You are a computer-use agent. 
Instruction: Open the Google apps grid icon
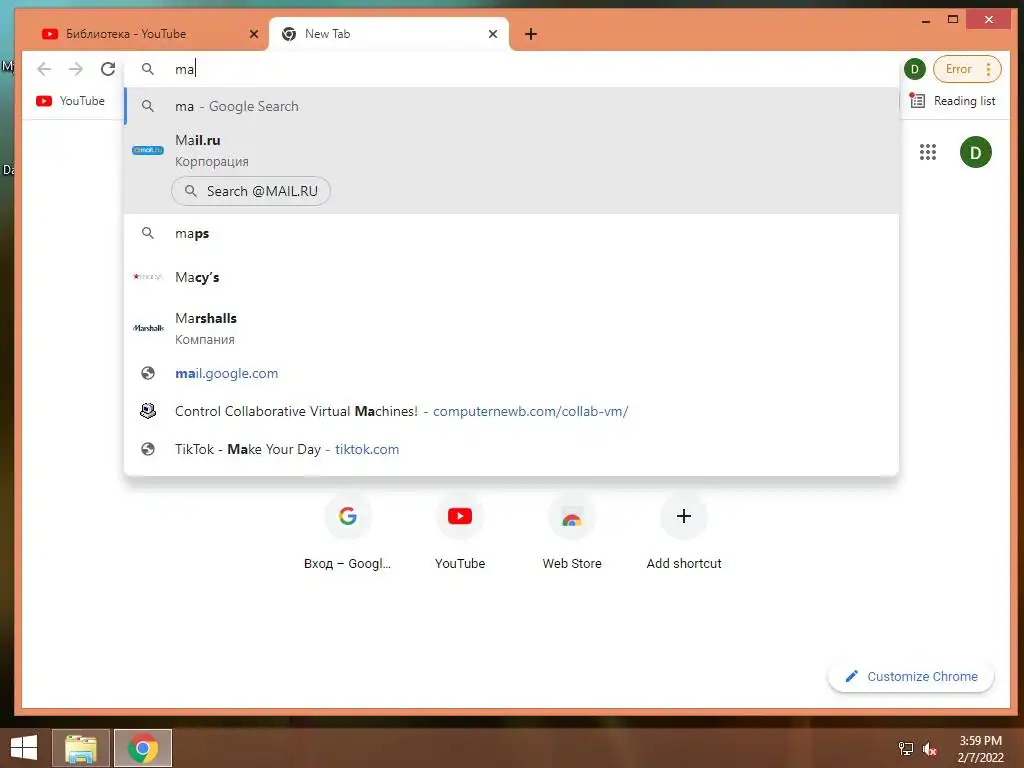(x=927, y=152)
